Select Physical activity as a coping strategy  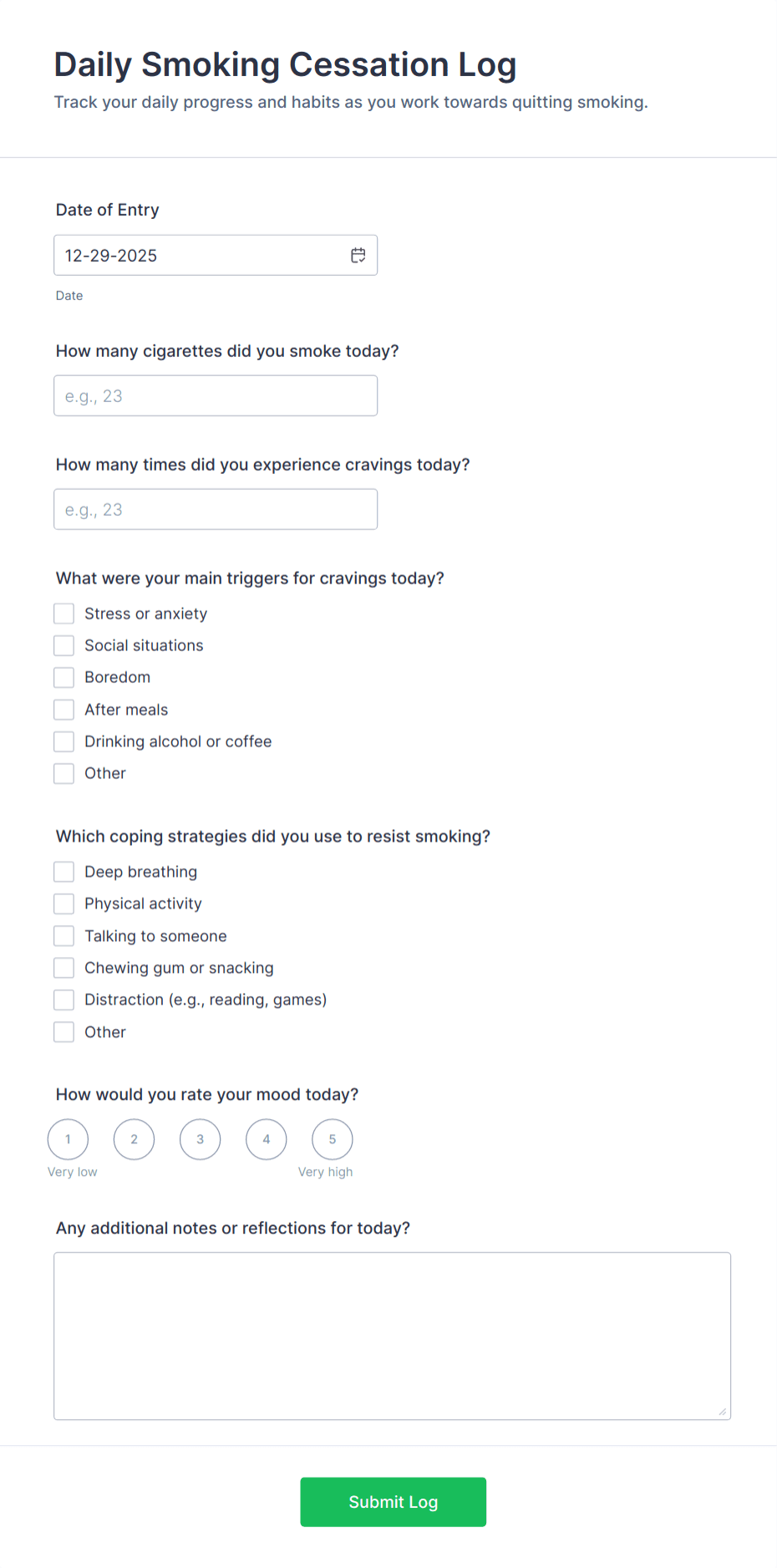(63, 904)
